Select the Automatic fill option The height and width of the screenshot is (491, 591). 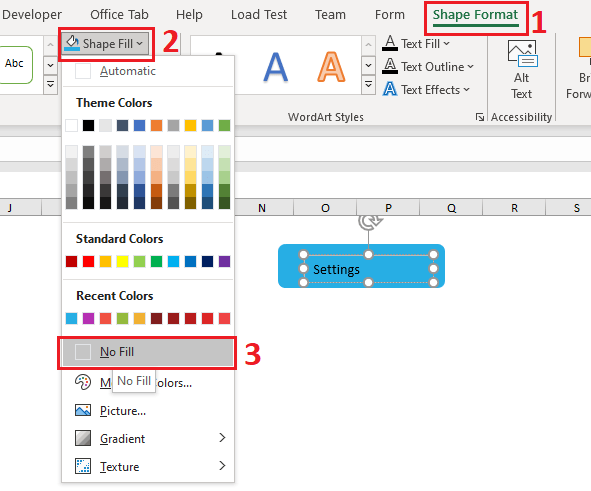(x=148, y=71)
